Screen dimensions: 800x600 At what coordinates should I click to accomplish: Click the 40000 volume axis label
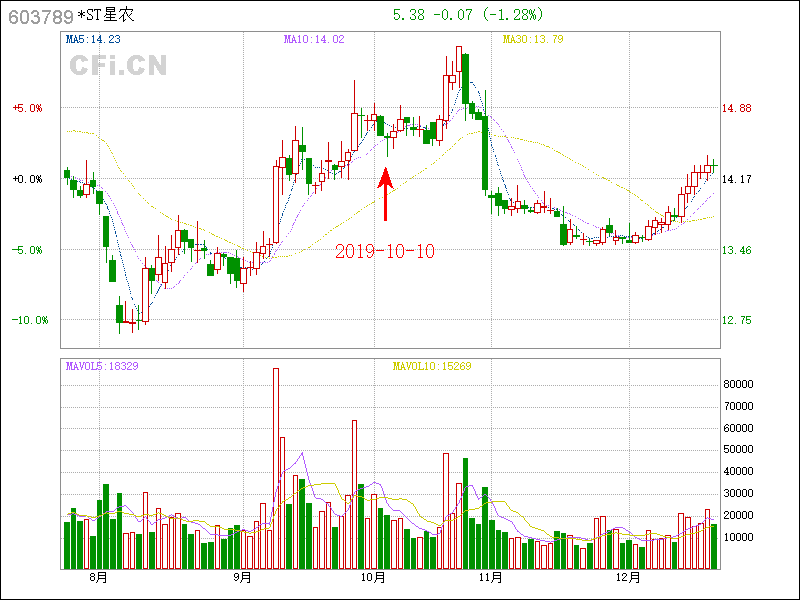[x=738, y=471]
